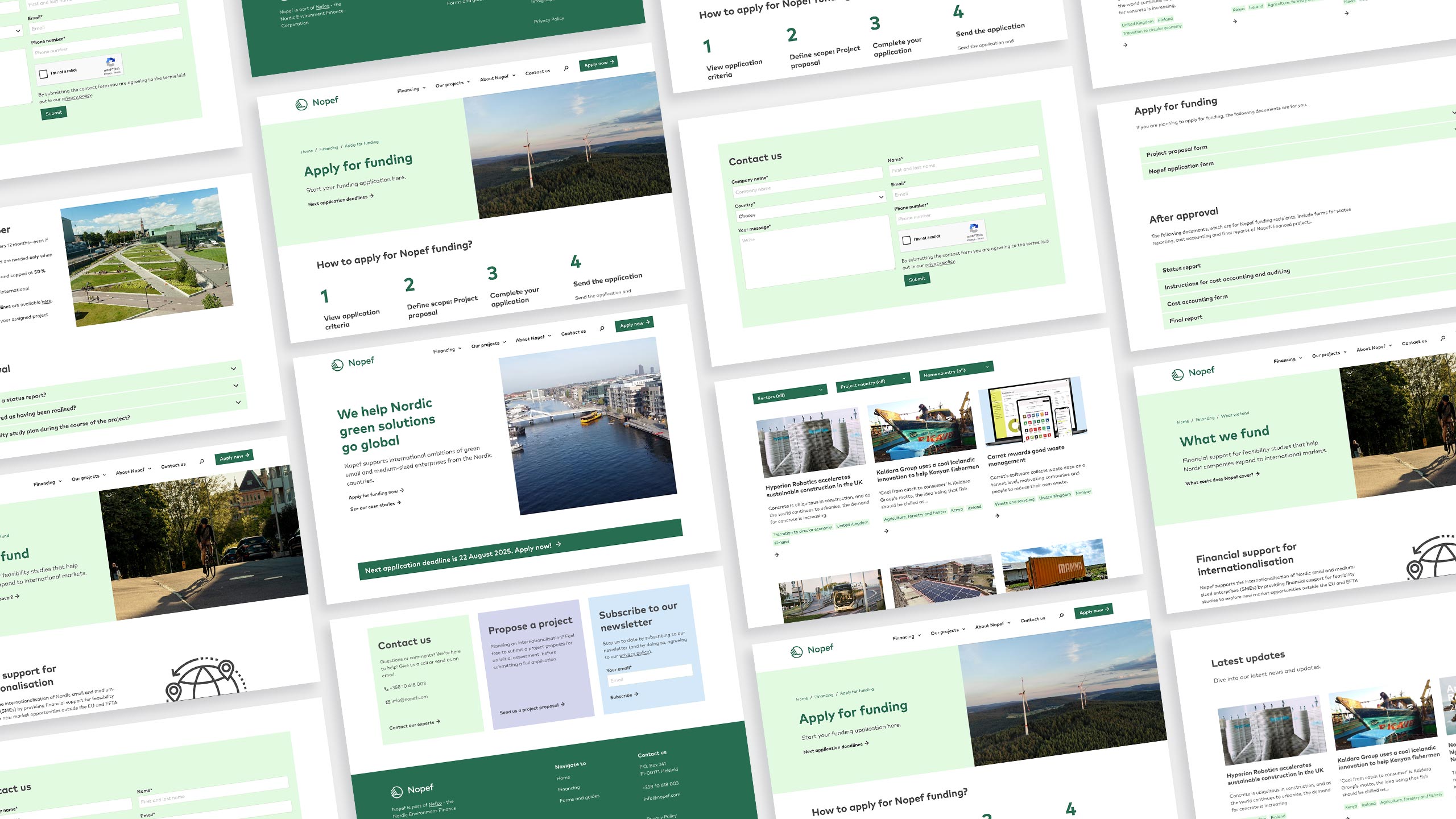
Task: Click the search magnifier in the homepage header
Action: click(602, 329)
